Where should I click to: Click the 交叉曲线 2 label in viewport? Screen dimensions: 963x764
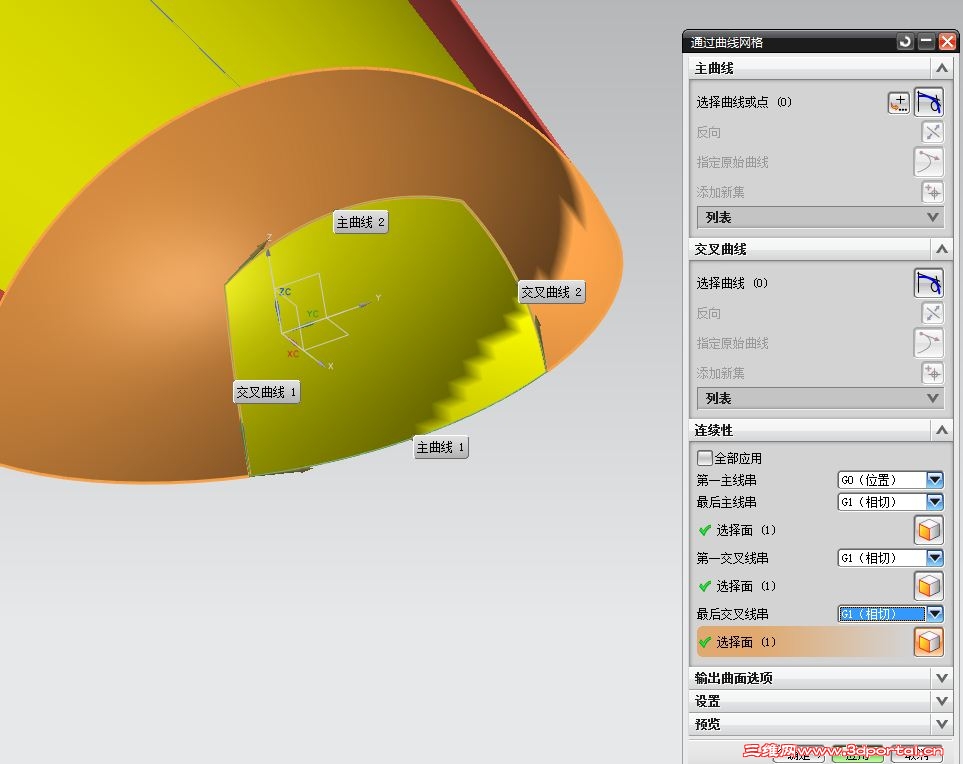click(552, 292)
